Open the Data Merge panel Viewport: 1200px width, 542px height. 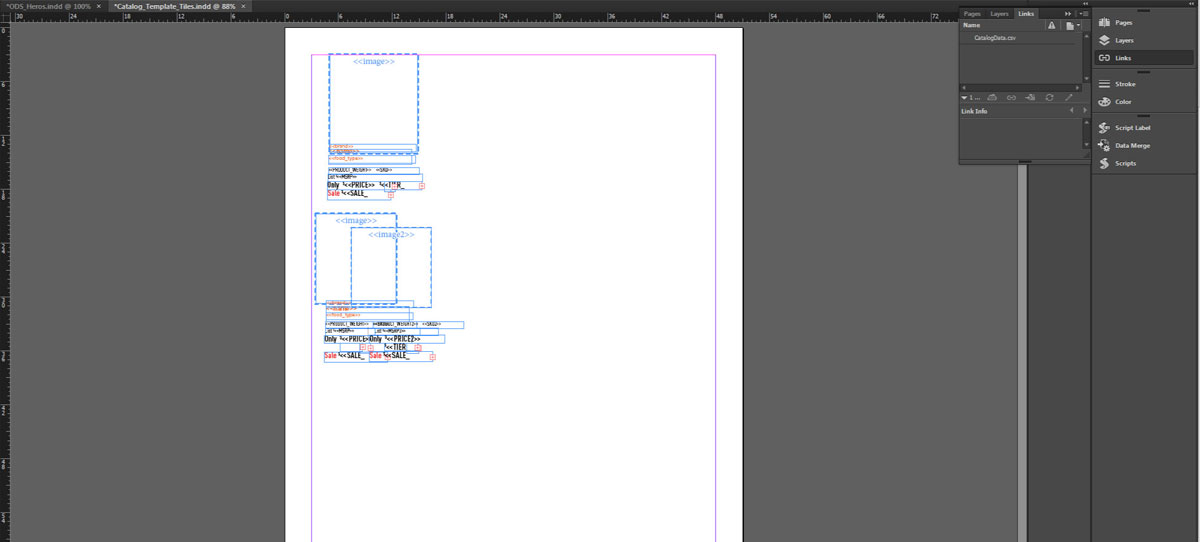1143,146
